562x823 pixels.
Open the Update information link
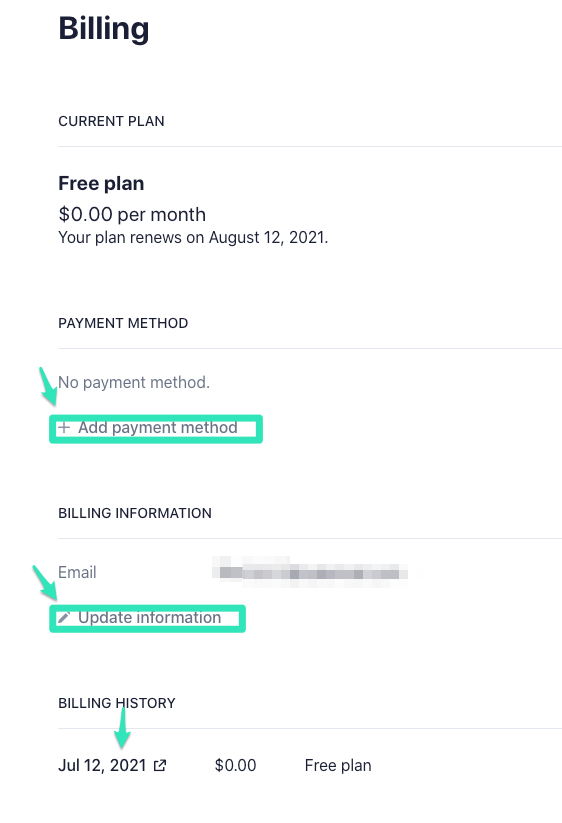coord(140,618)
